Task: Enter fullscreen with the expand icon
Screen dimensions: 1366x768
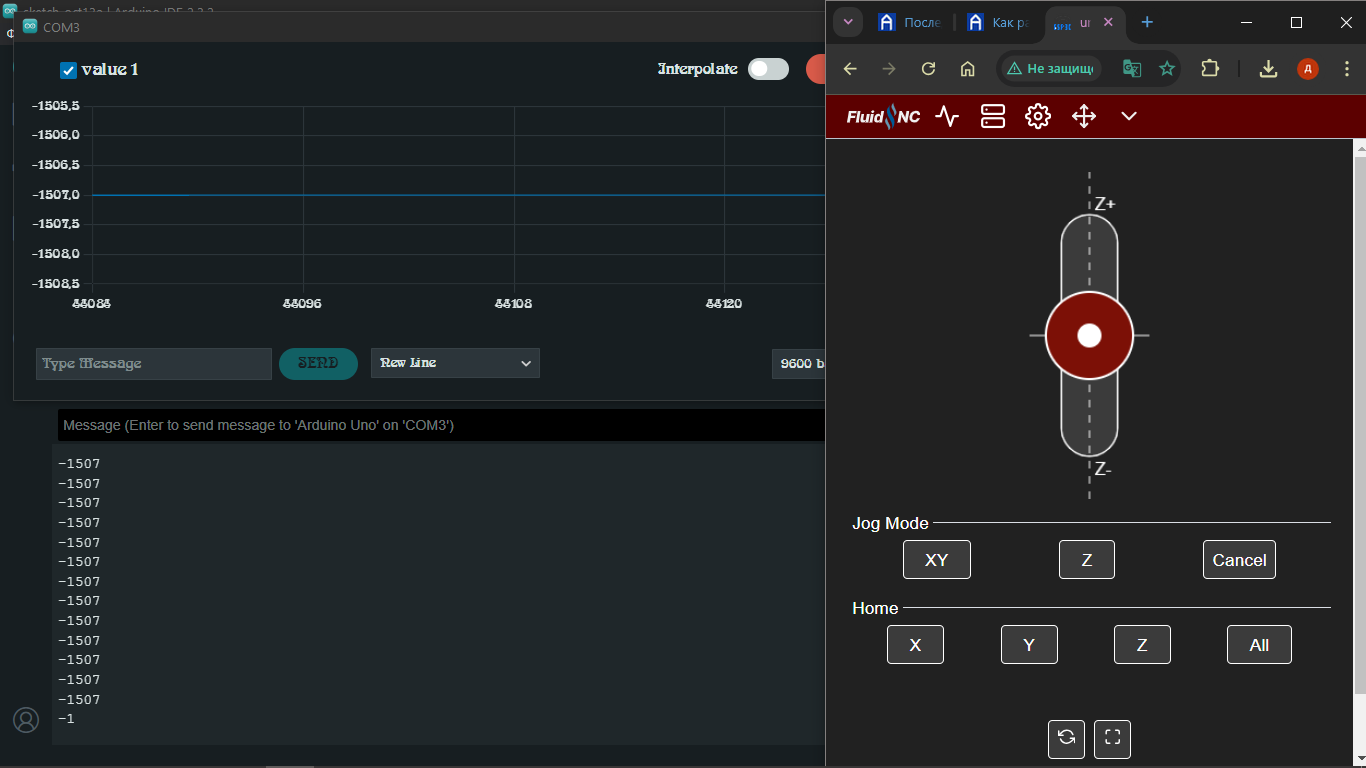Action: coord(1112,739)
